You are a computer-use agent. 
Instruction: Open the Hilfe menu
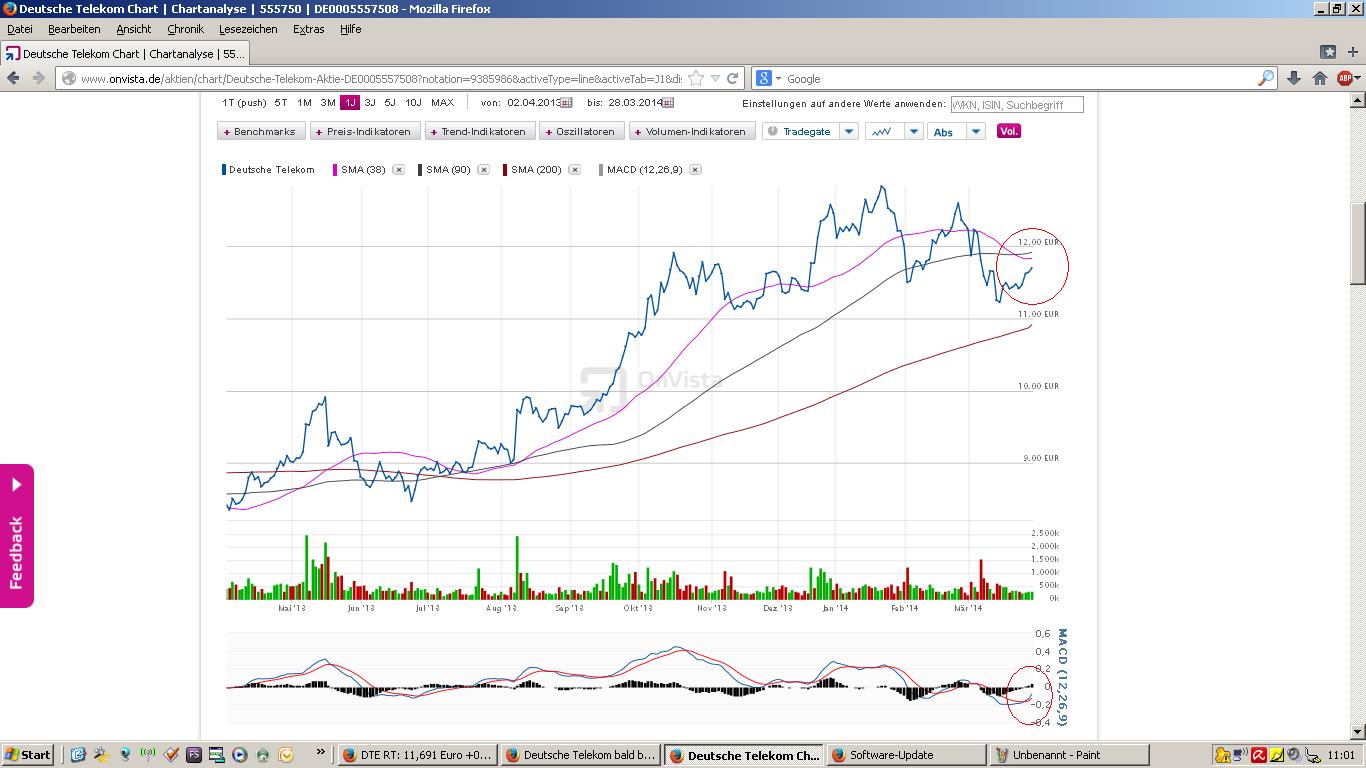[x=350, y=29]
